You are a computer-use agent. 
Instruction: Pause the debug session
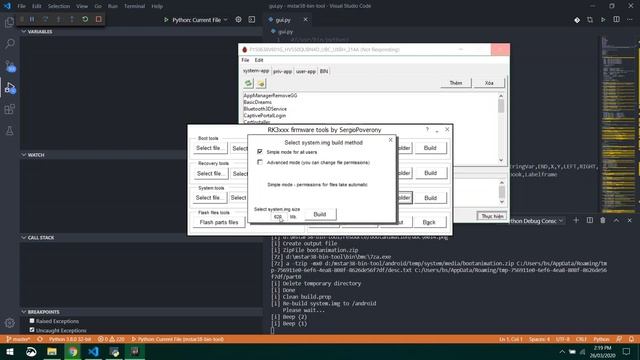(x=32, y=19)
